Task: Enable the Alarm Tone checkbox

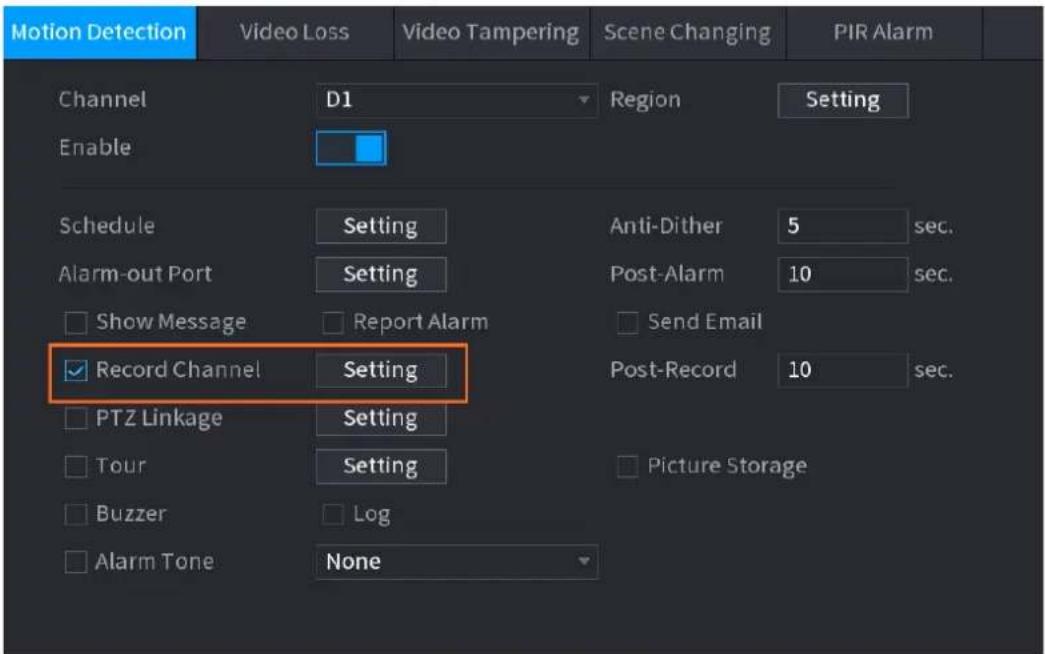Action: click(75, 562)
